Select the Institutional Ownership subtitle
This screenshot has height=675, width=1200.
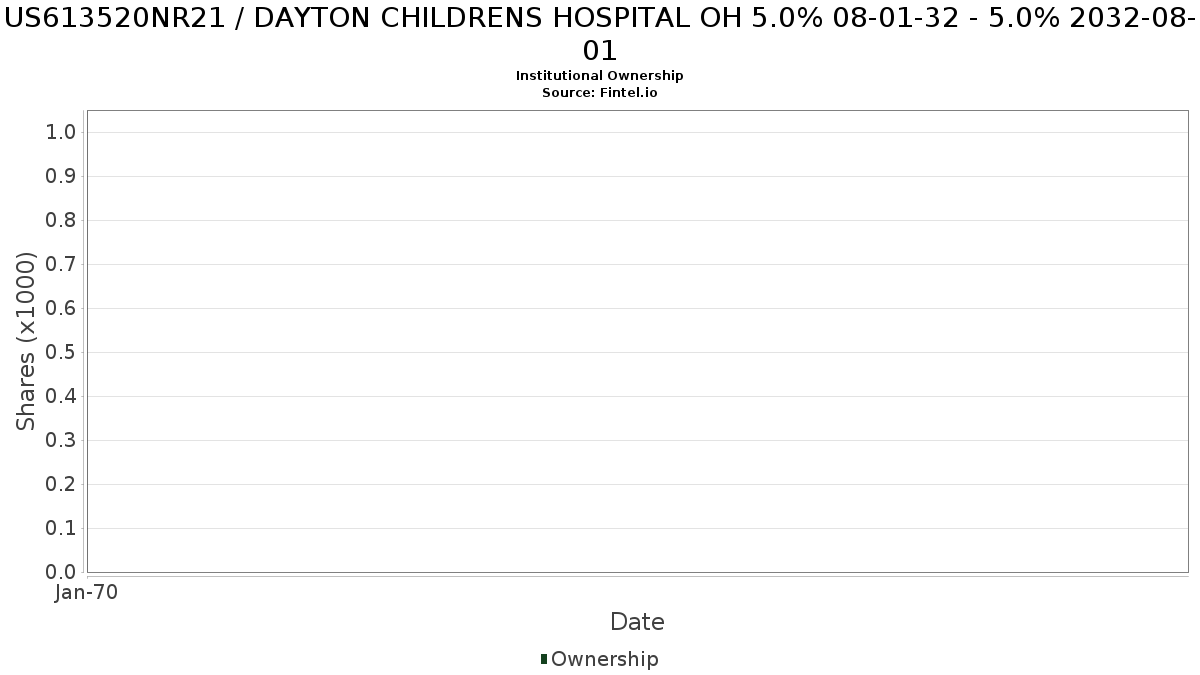pyautogui.click(x=599, y=76)
